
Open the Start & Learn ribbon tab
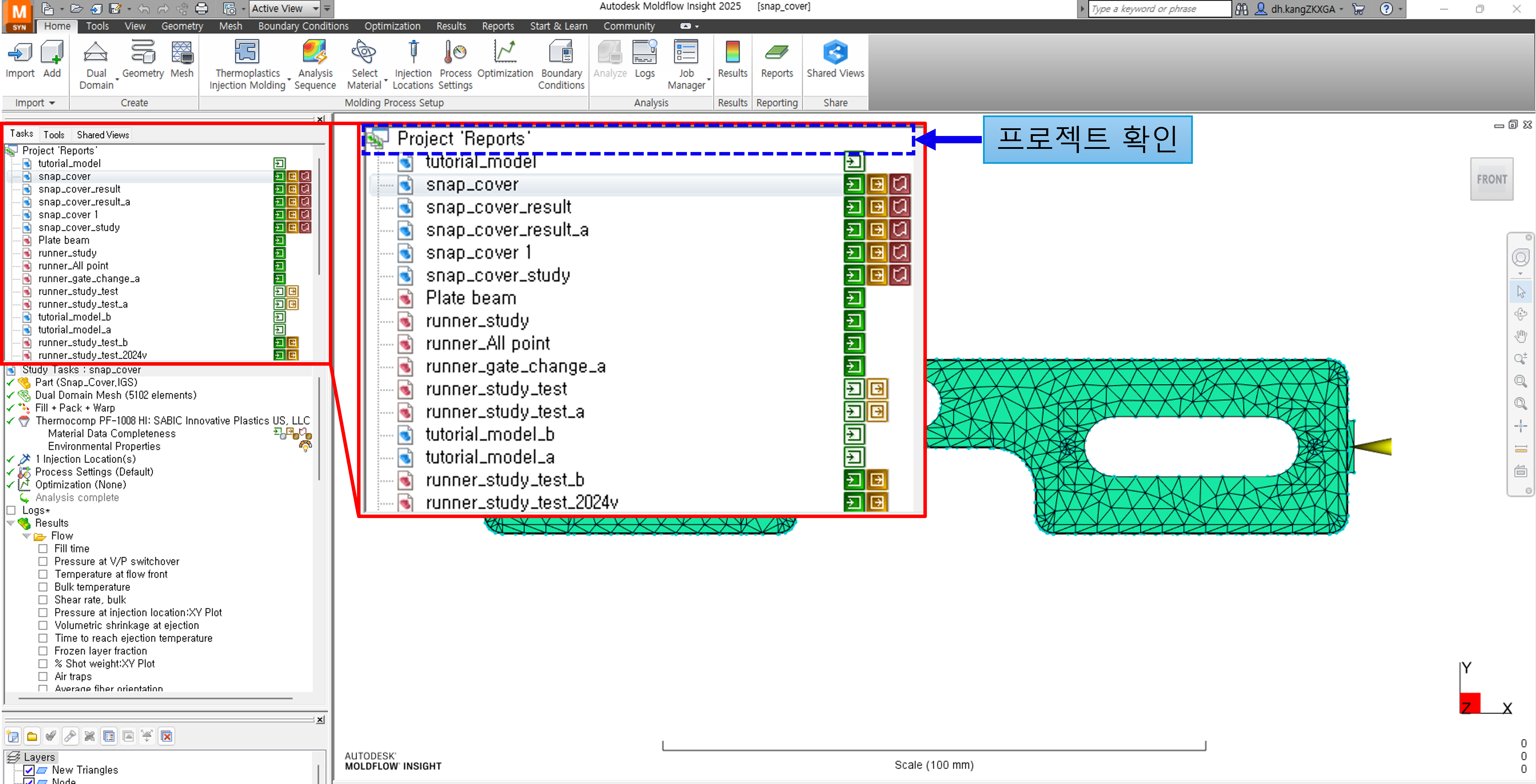pos(559,26)
